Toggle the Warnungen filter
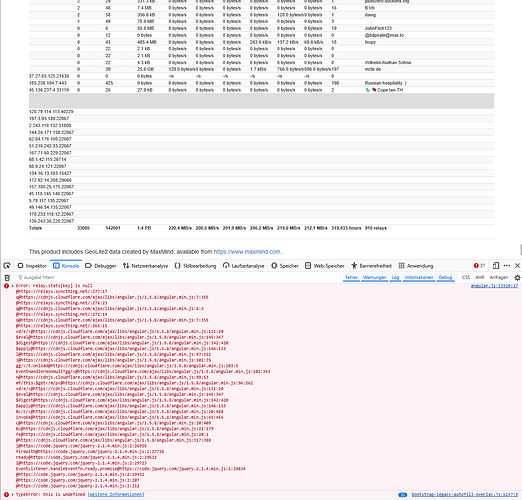The height and width of the screenshot is (500, 522). [x=374, y=277]
